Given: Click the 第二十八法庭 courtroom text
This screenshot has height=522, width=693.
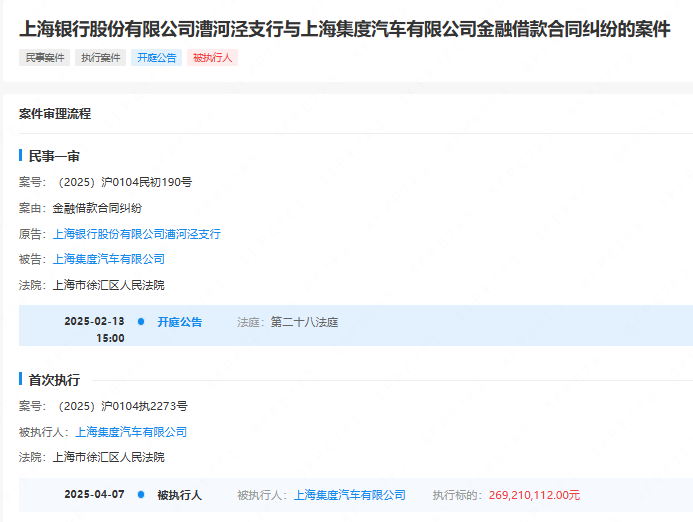Looking at the screenshot, I should pos(304,322).
